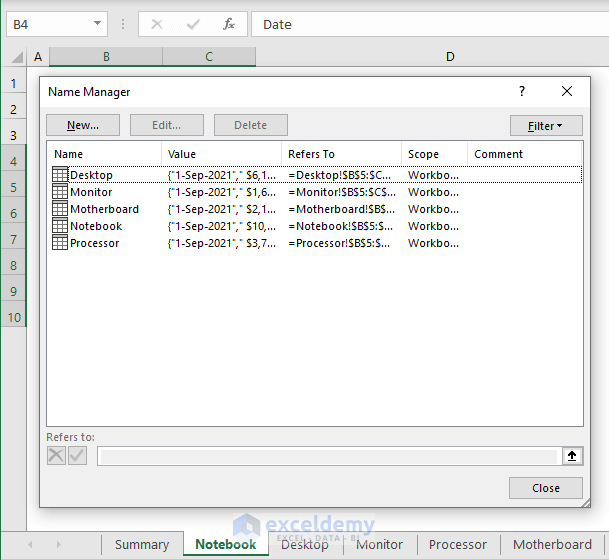Click the formula bar enter checkmark icon

pyautogui.click(x=193, y=24)
